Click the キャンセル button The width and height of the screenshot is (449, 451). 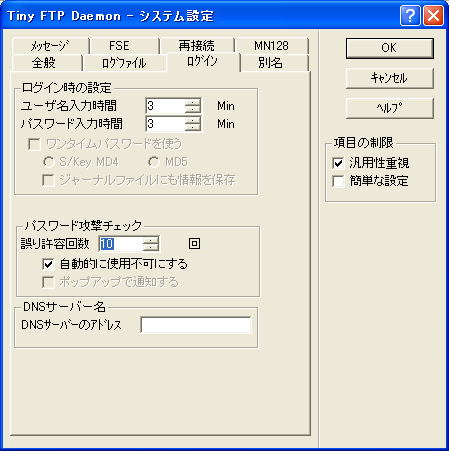(390, 78)
